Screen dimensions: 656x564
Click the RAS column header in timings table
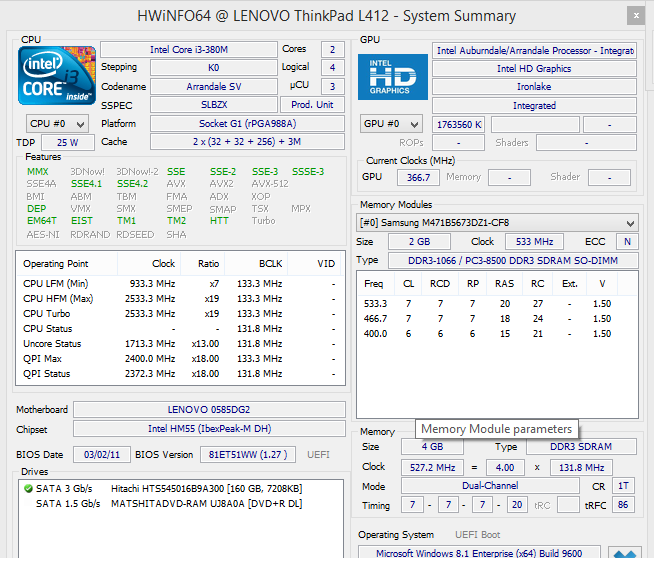(x=504, y=284)
